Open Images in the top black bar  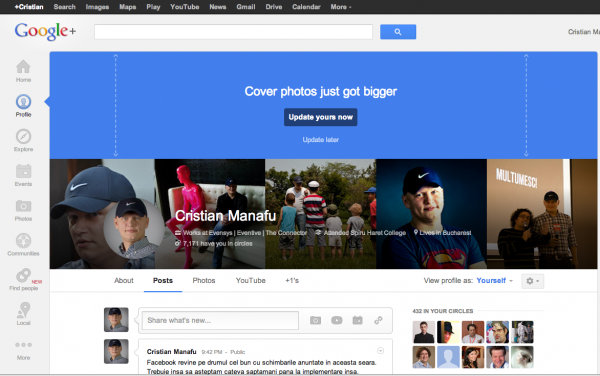(x=97, y=7)
